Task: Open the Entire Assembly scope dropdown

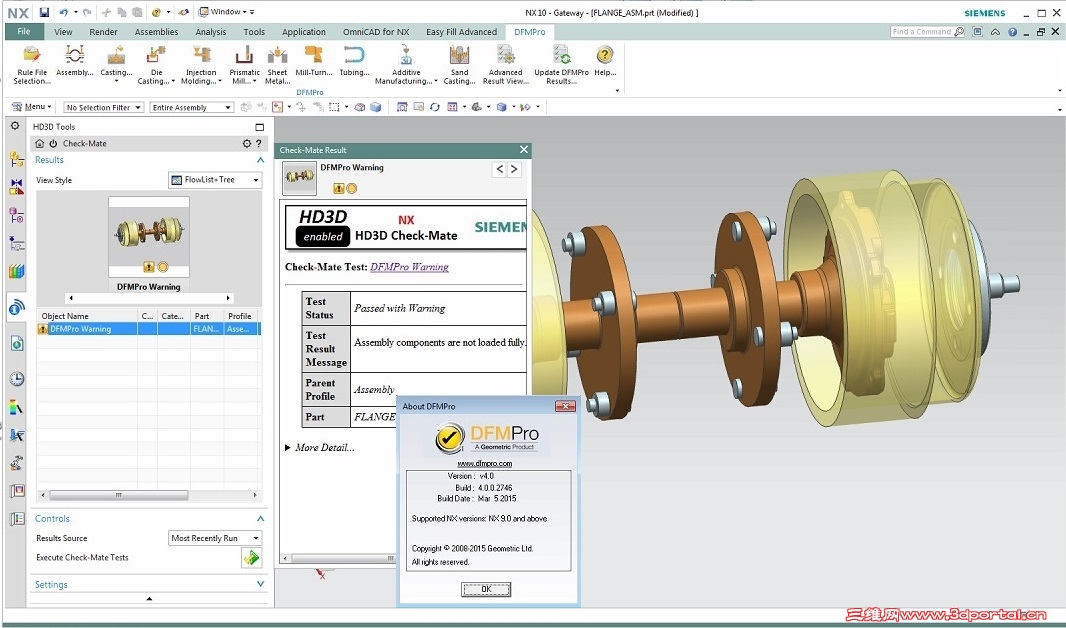Action: pos(192,107)
